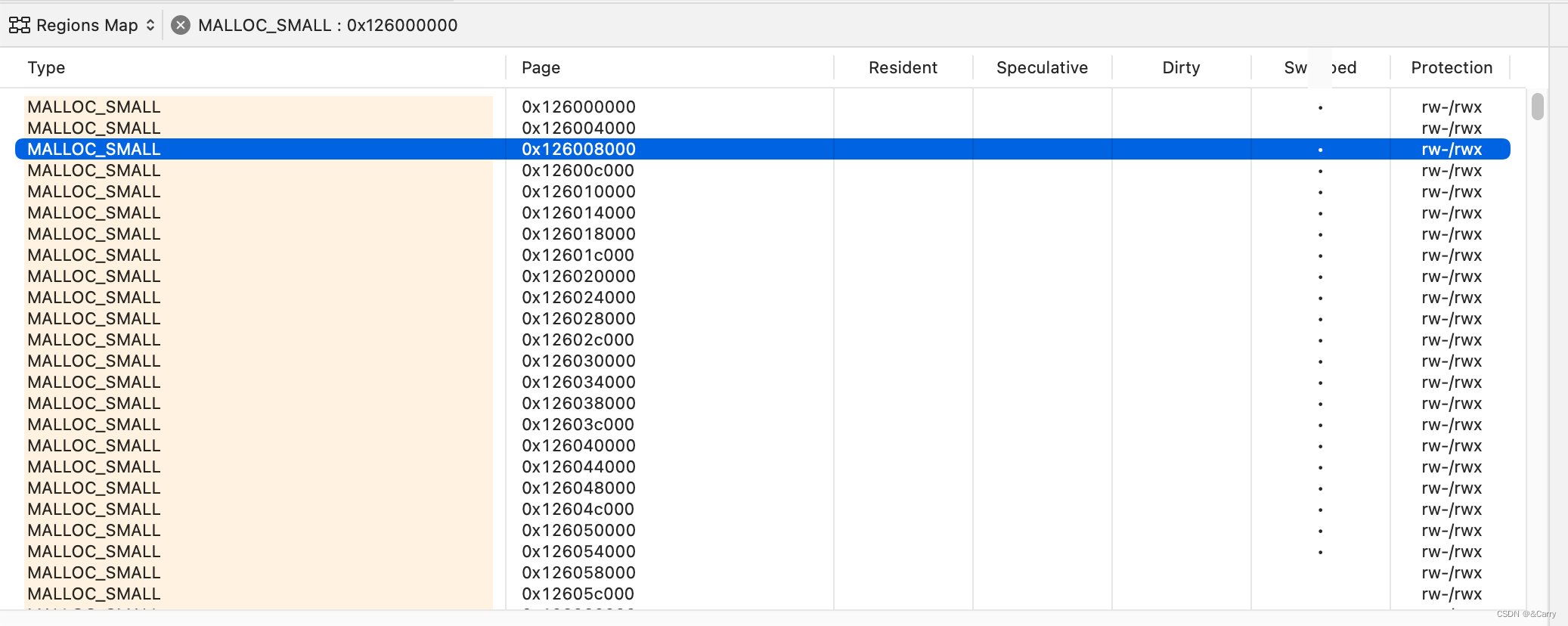Click the swapped dot in the 0x126054000 row
The image size is (1568, 626).
1320,553
